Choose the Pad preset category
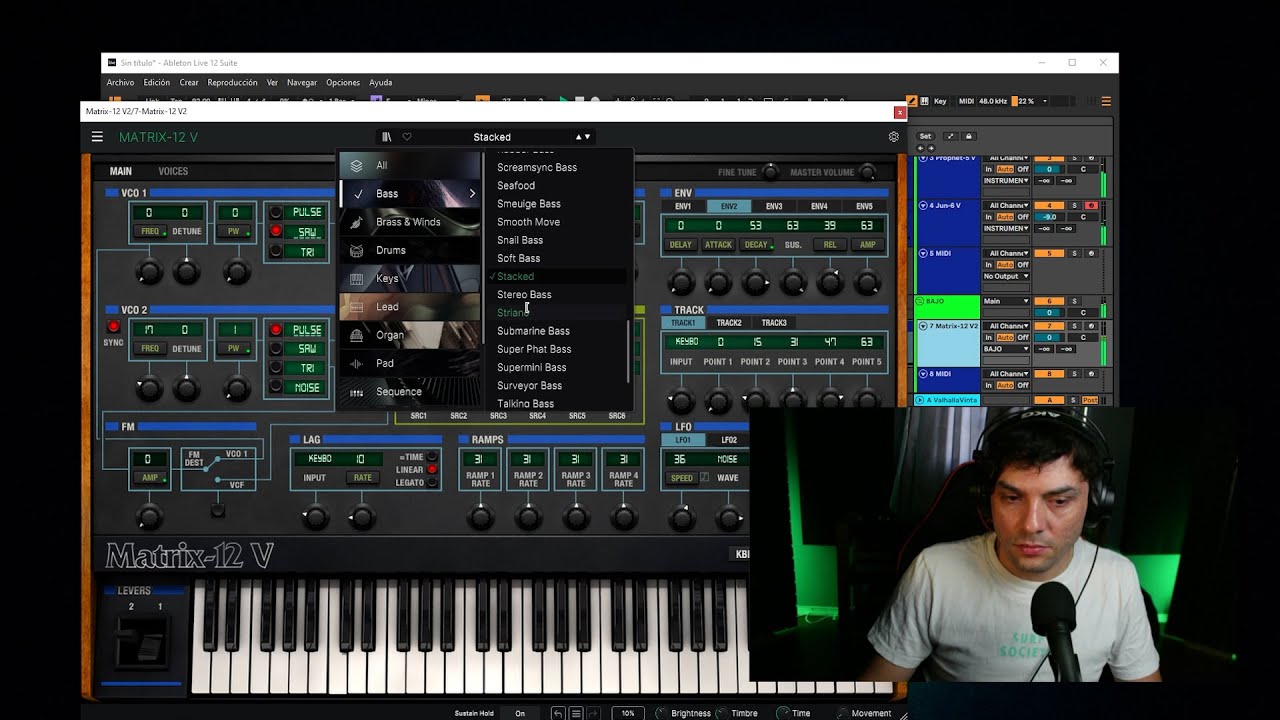Screen dimensions: 1280x720 point(410,363)
